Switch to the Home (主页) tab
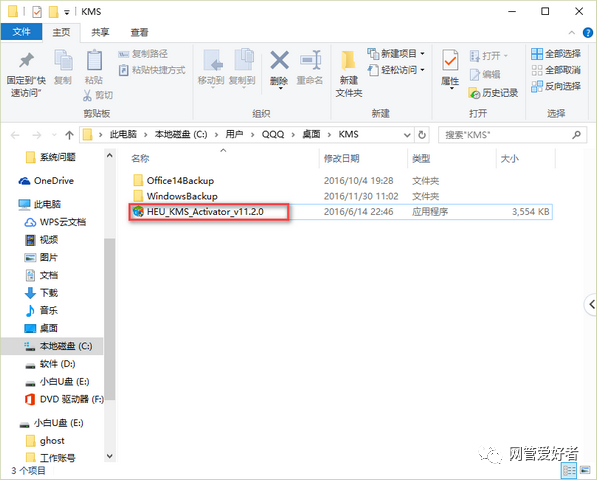597x480 pixels. pos(61,32)
